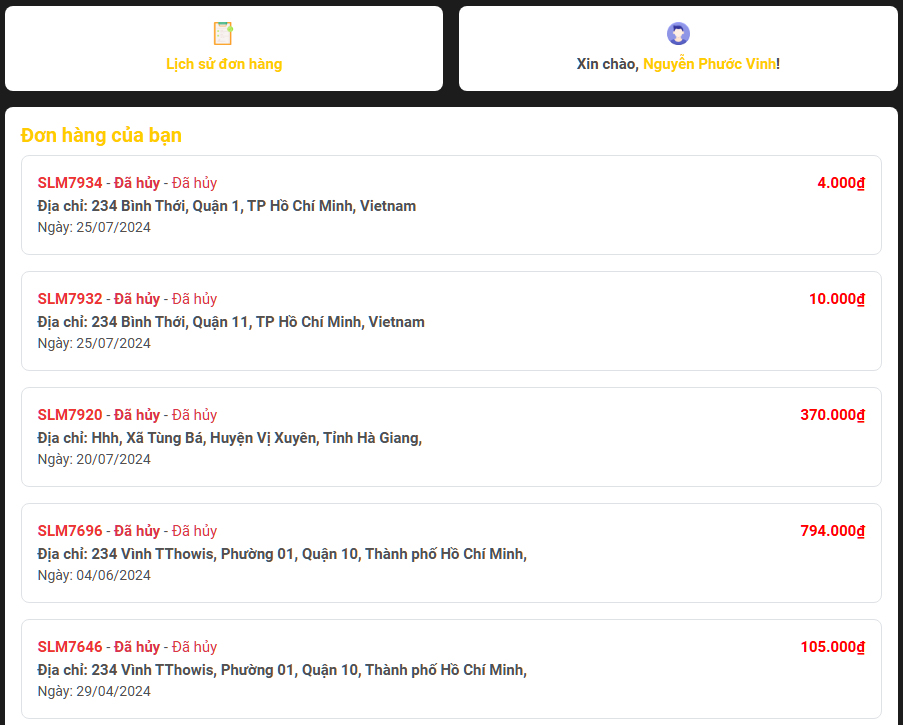Select order code SLM7932
903x725 pixels.
[70, 299]
